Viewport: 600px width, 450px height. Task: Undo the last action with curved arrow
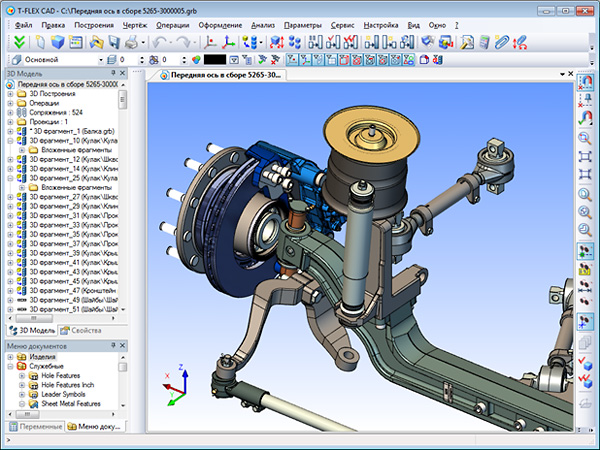159,42
